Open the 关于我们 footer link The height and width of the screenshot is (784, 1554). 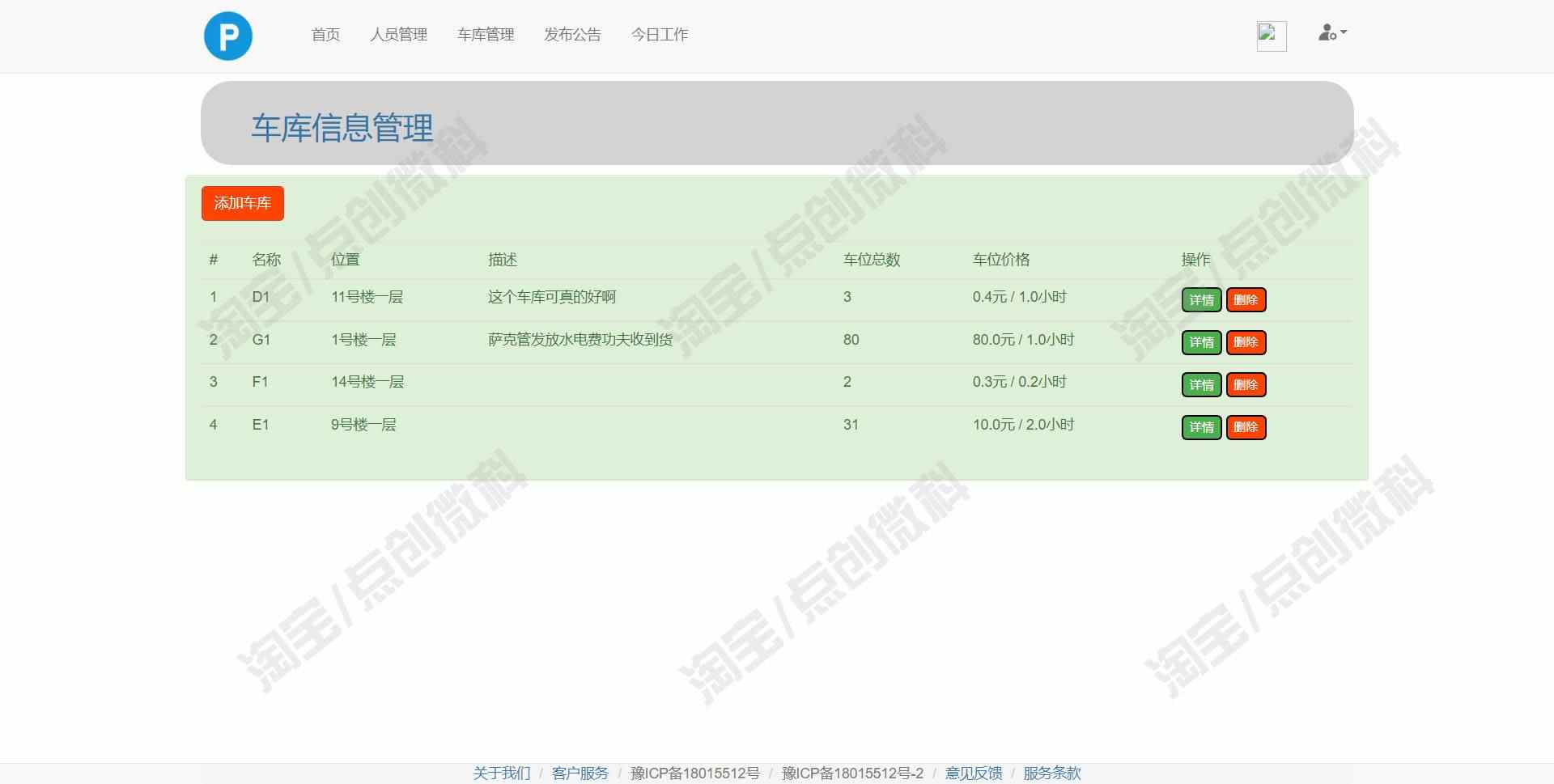(x=502, y=773)
